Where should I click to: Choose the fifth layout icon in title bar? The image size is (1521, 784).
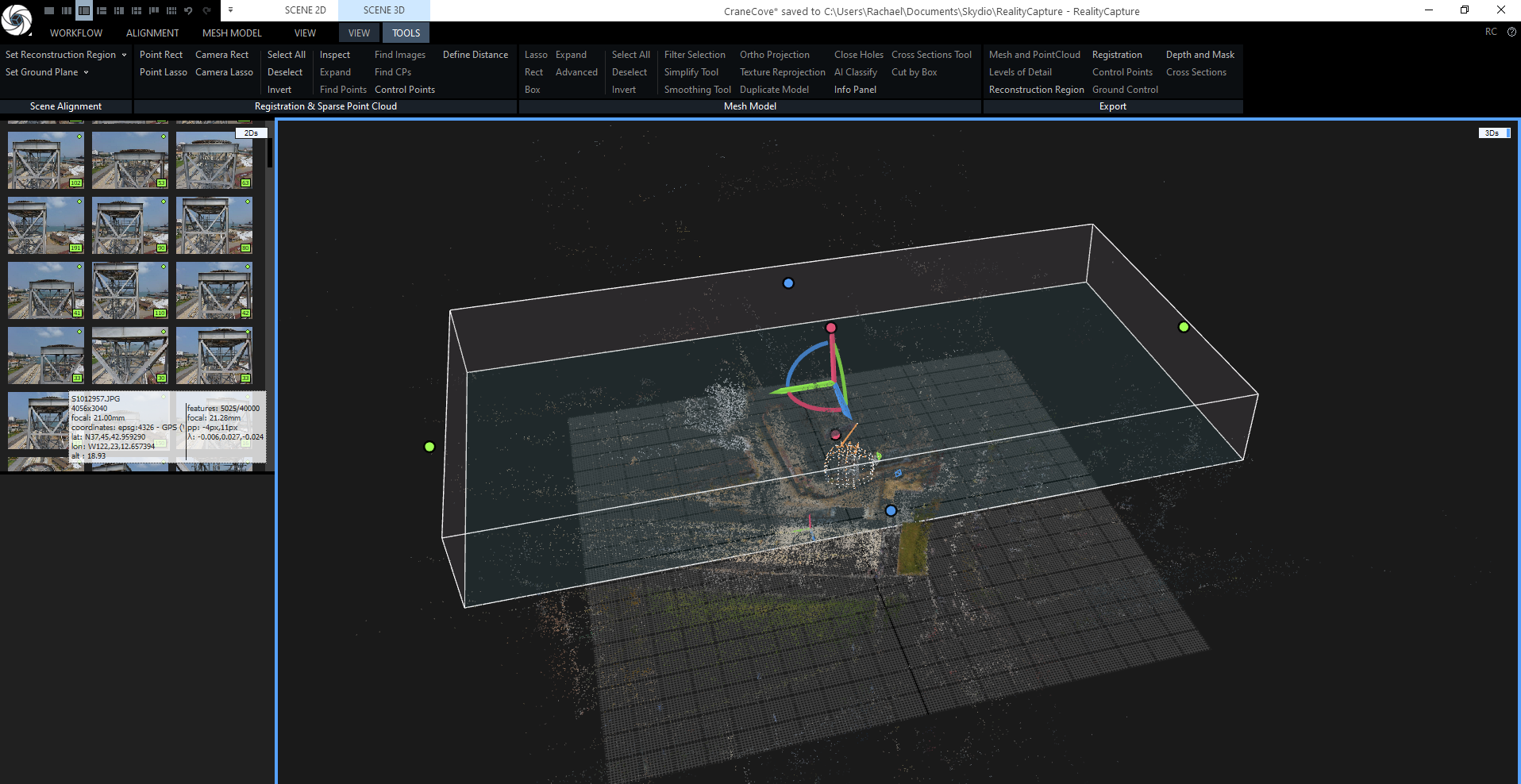pos(119,10)
